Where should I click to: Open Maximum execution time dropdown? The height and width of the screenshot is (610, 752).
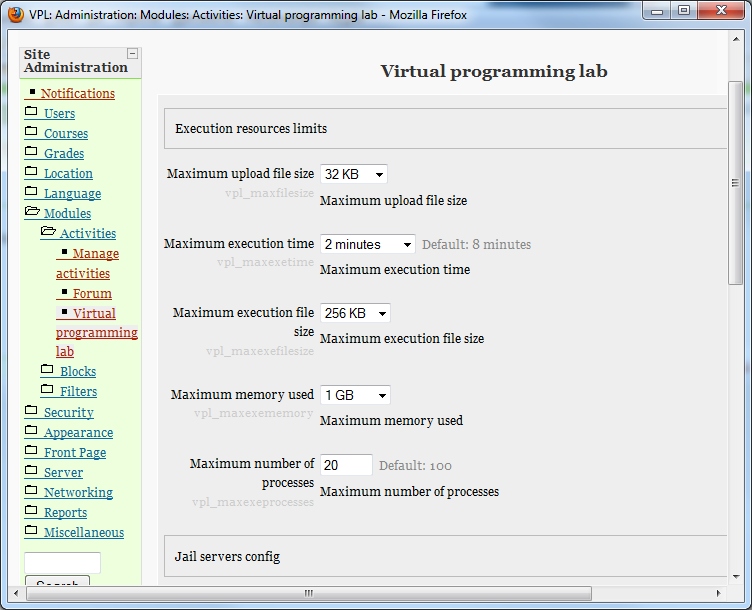coord(367,244)
